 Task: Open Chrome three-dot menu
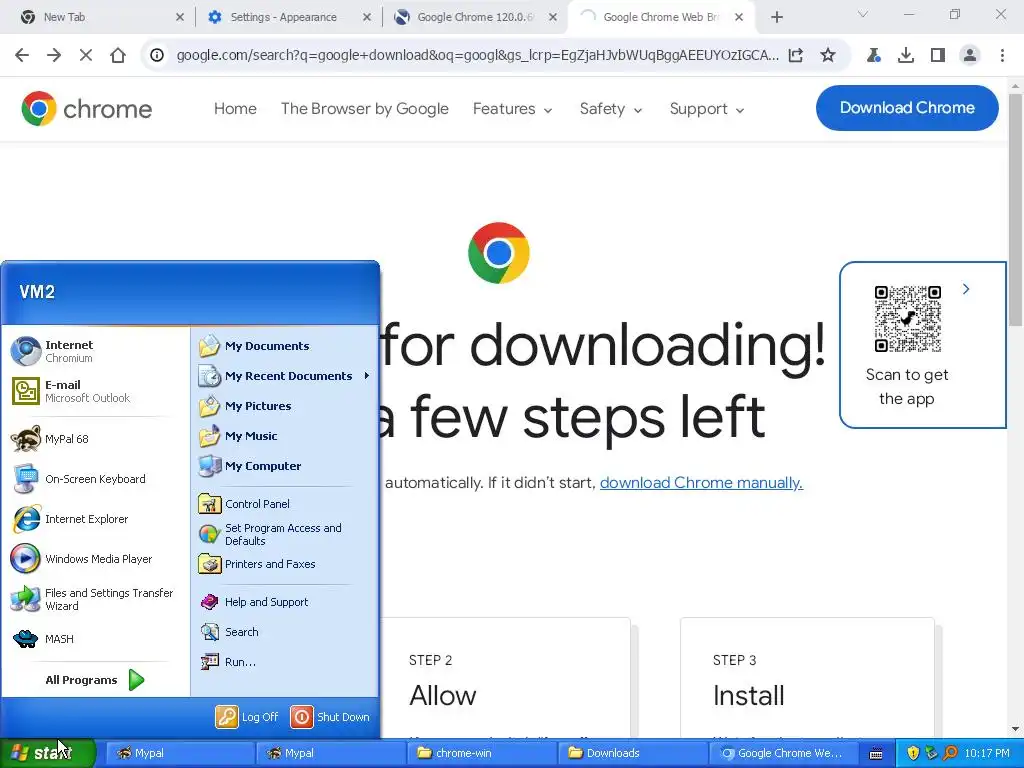pos(1002,56)
